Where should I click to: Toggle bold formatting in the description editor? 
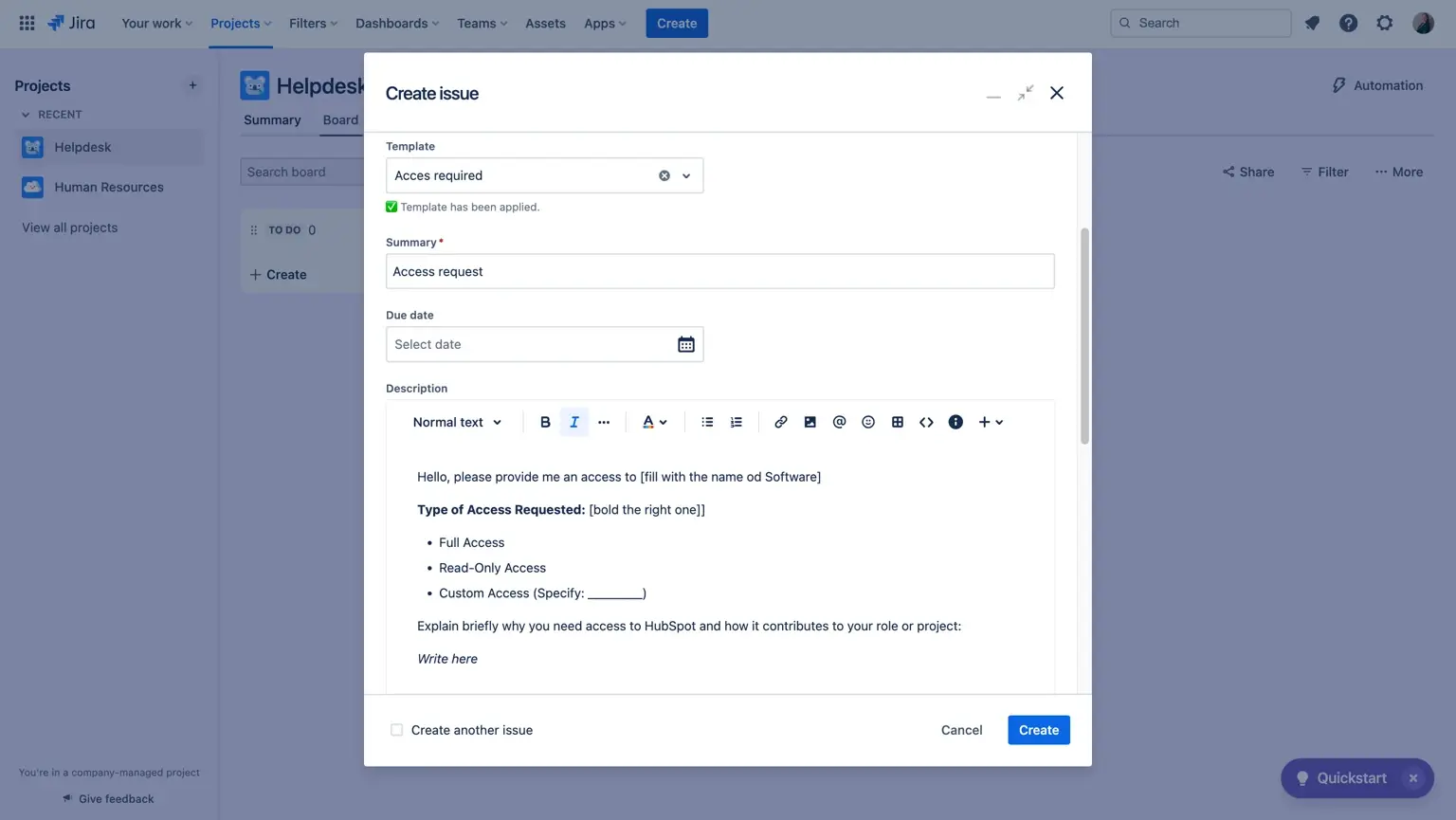[x=545, y=422]
